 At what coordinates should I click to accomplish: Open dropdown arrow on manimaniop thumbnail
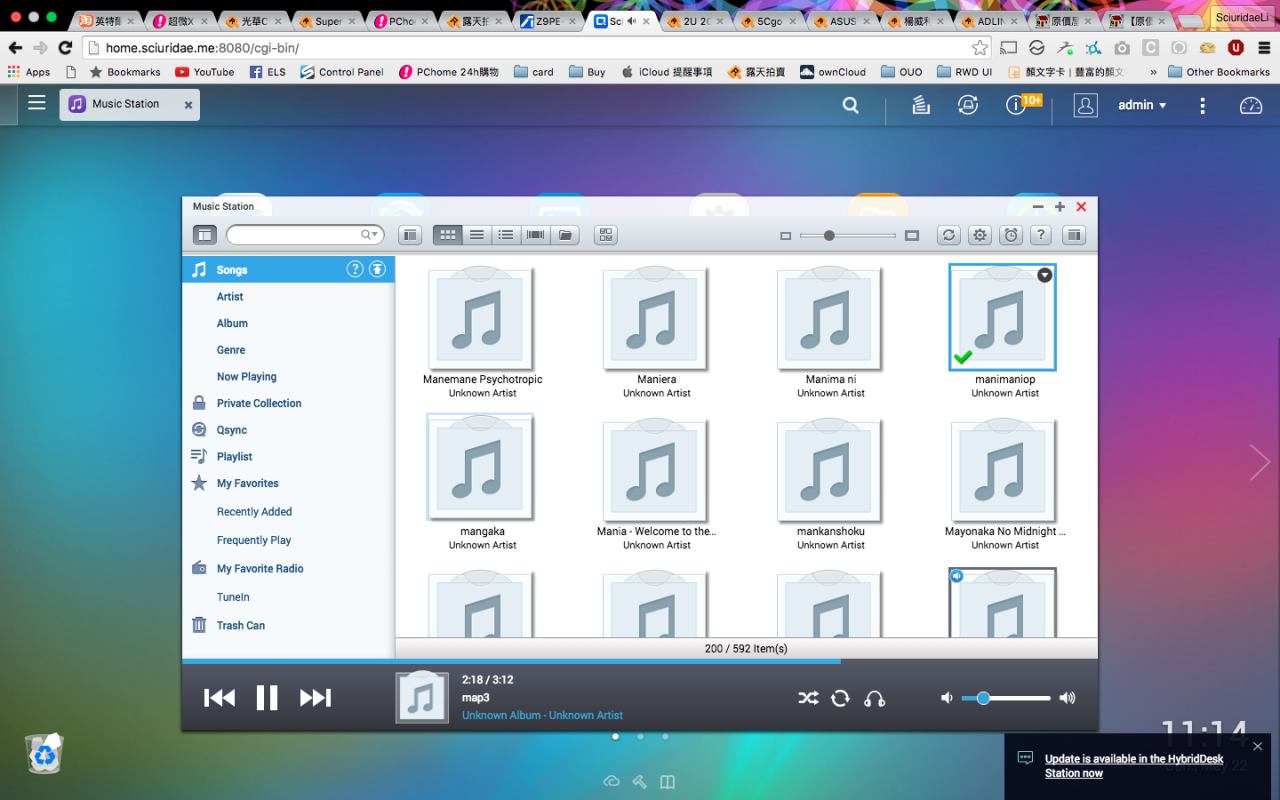(x=1044, y=275)
